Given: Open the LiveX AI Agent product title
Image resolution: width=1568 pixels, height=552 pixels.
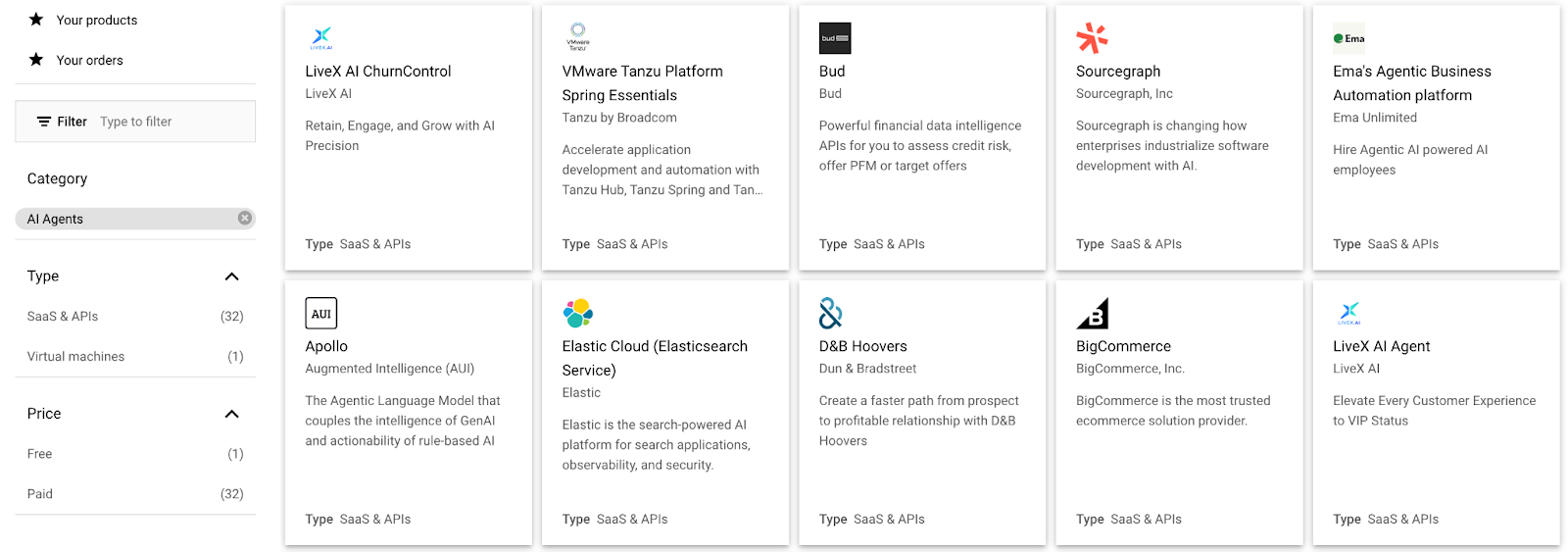Looking at the screenshot, I should (1381, 346).
